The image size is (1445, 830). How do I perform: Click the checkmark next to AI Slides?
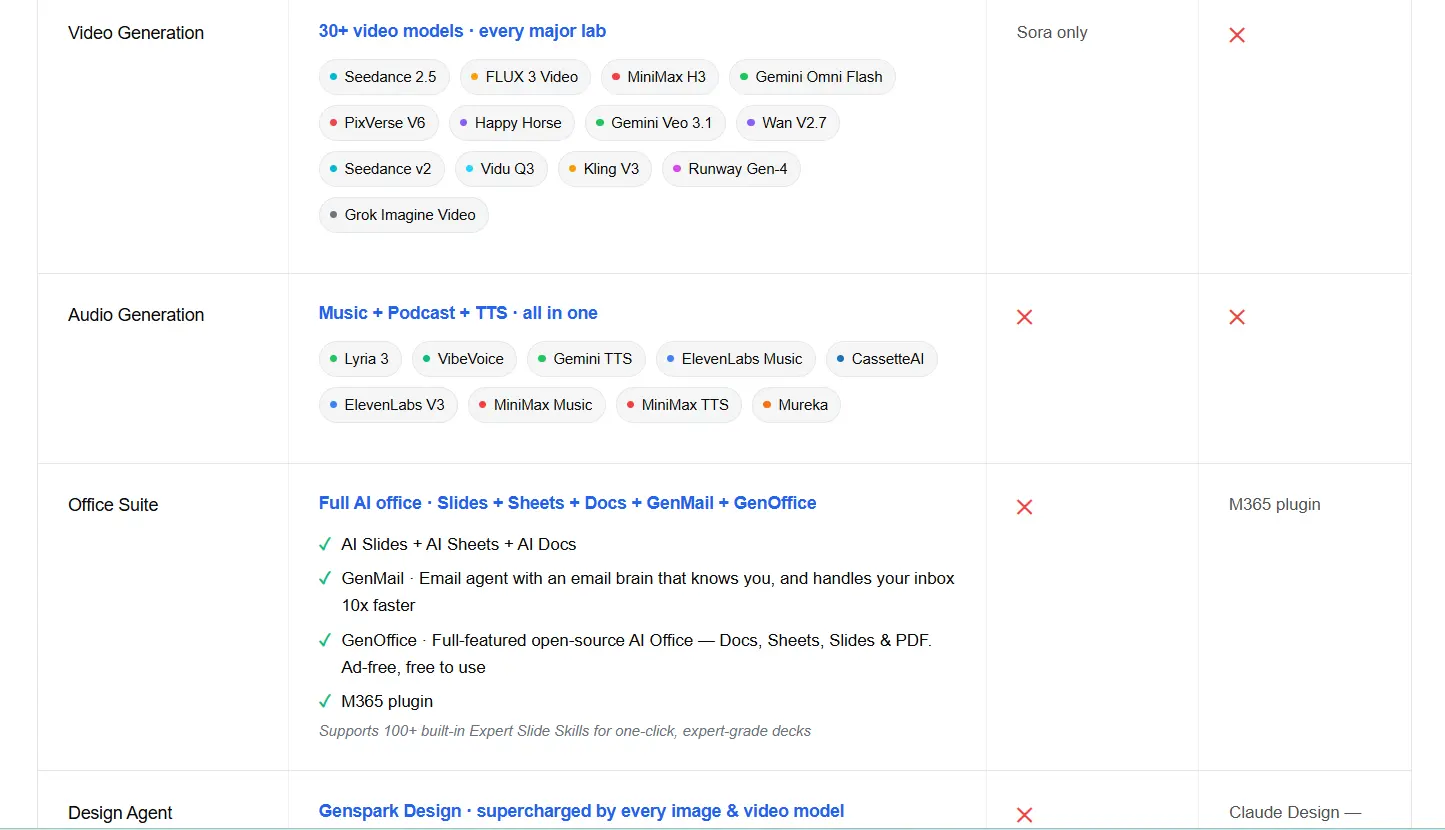point(325,544)
